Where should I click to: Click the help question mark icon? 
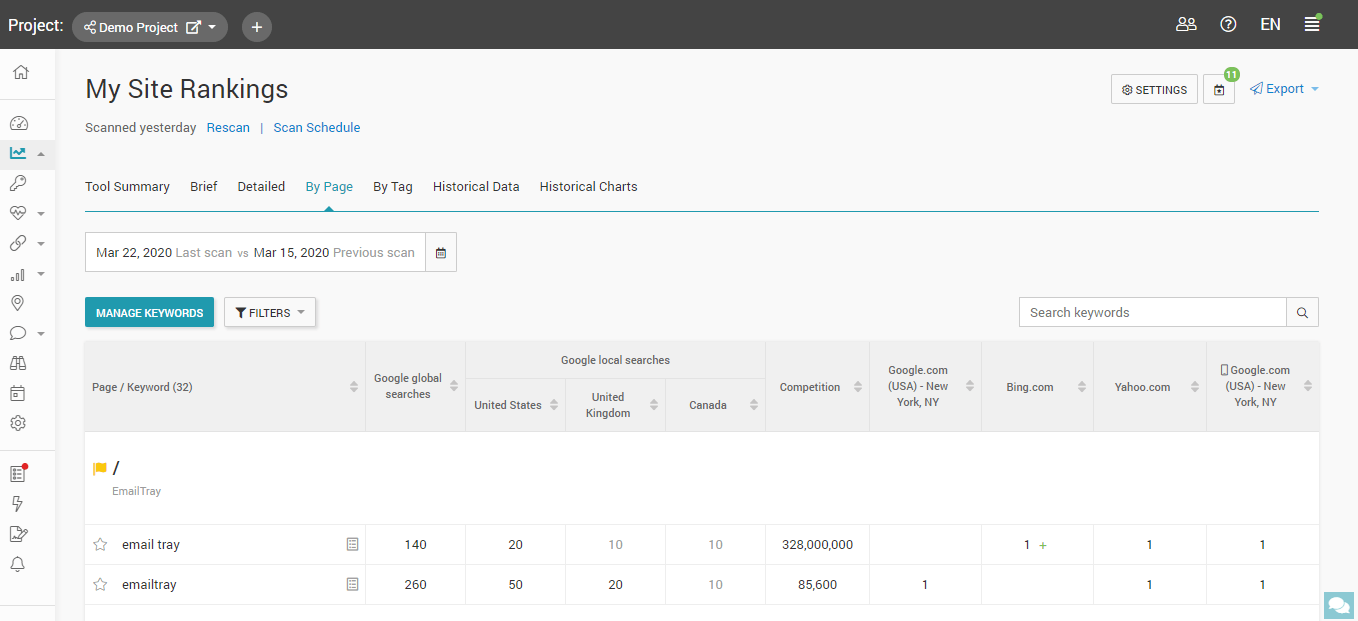[x=1228, y=25]
